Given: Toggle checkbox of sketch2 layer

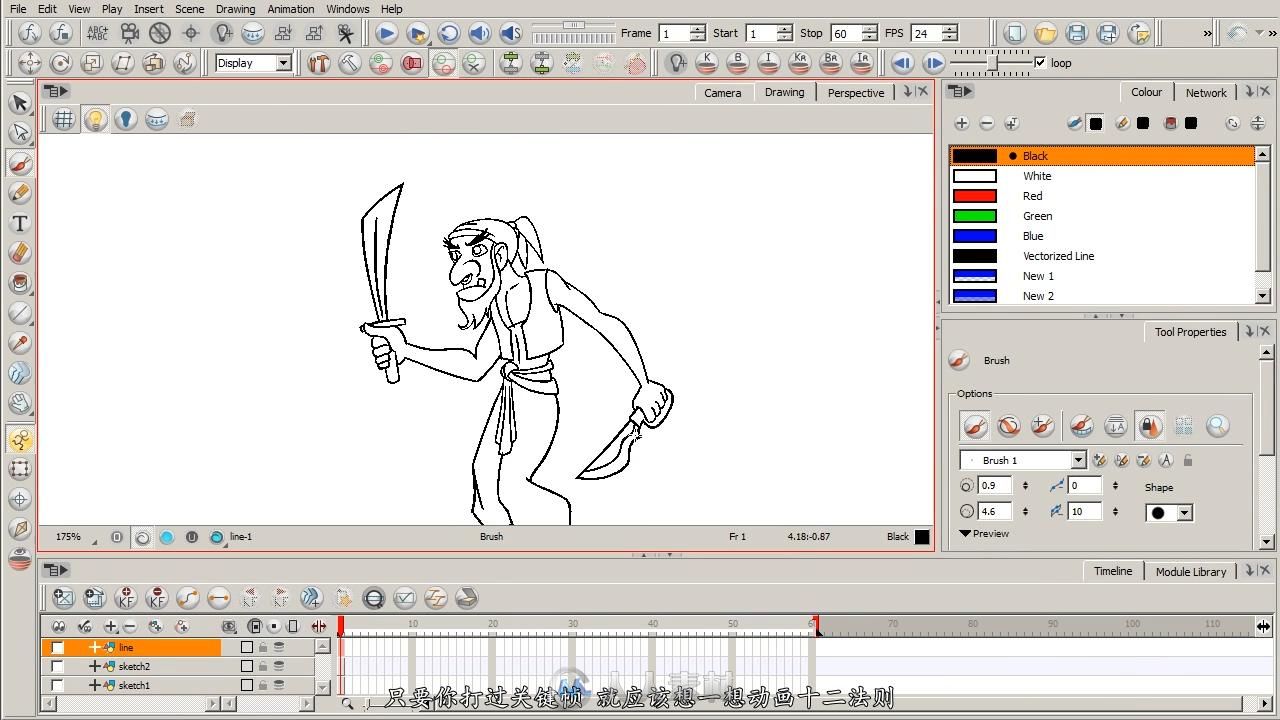Looking at the screenshot, I should click(x=57, y=666).
